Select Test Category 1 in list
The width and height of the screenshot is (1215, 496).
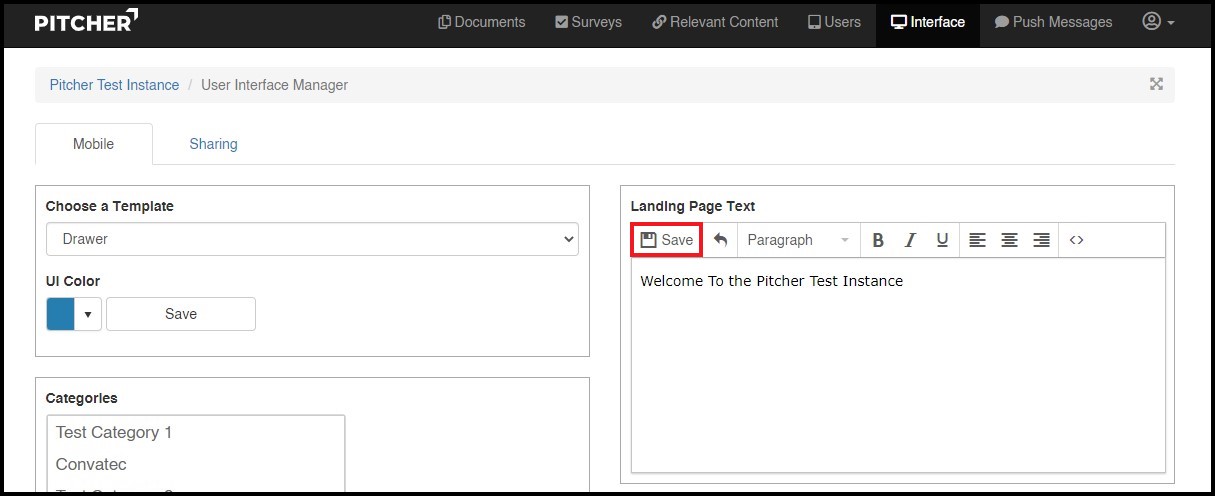pyautogui.click(x=114, y=432)
